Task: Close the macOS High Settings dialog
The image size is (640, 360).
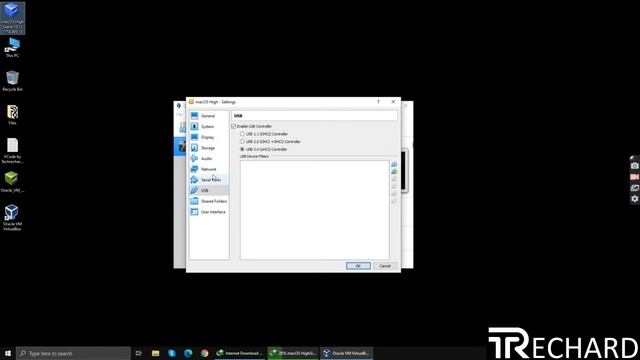Action: coord(393,102)
